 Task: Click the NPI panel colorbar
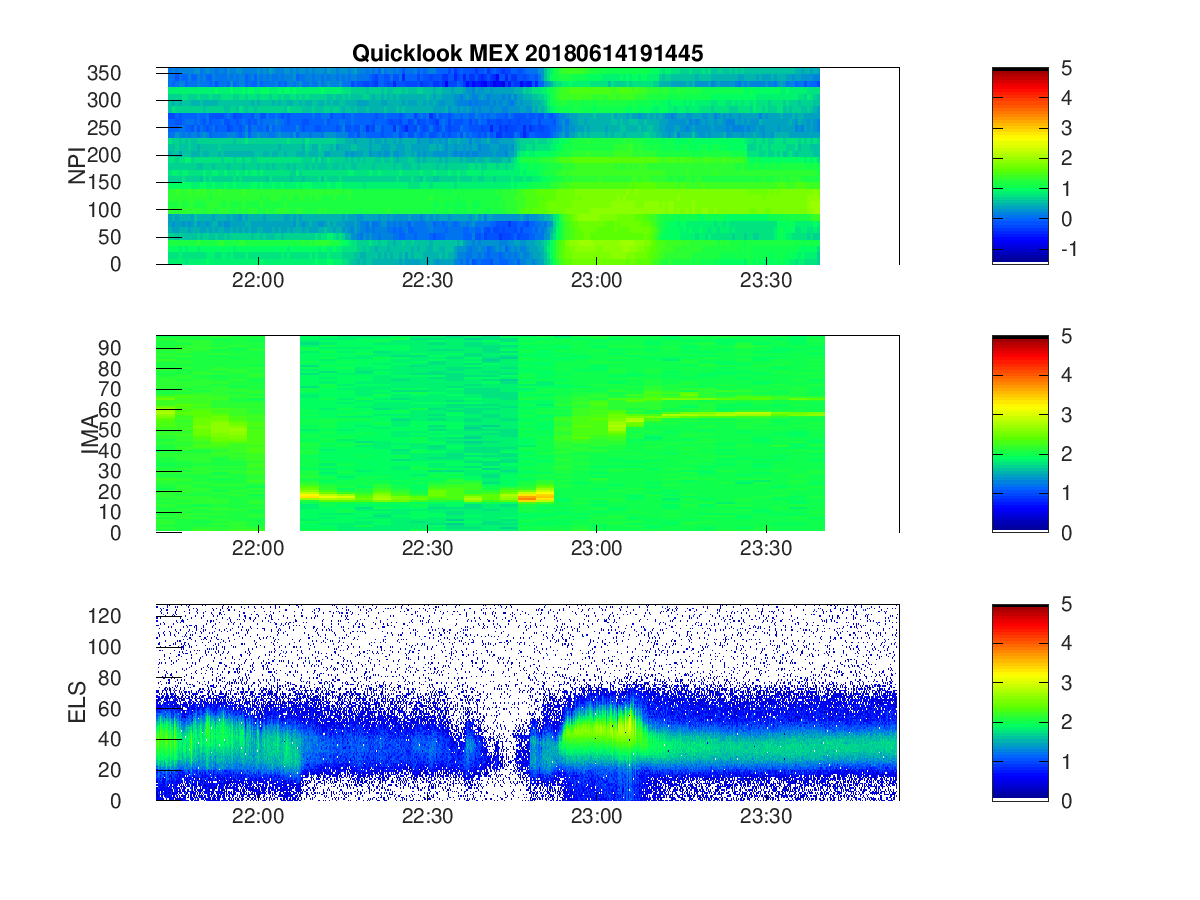tap(1020, 166)
